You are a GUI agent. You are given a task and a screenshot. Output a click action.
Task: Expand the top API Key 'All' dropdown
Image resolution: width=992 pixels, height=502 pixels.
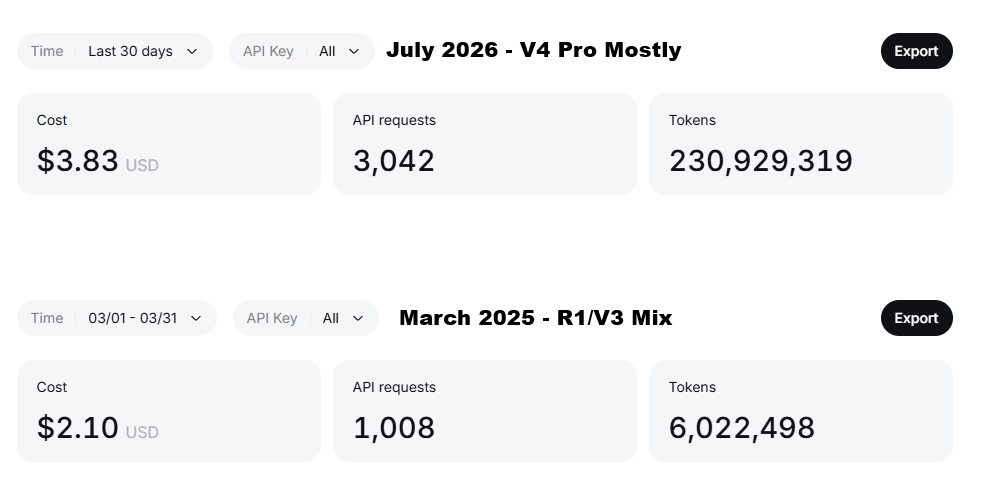click(x=302, y=51)
